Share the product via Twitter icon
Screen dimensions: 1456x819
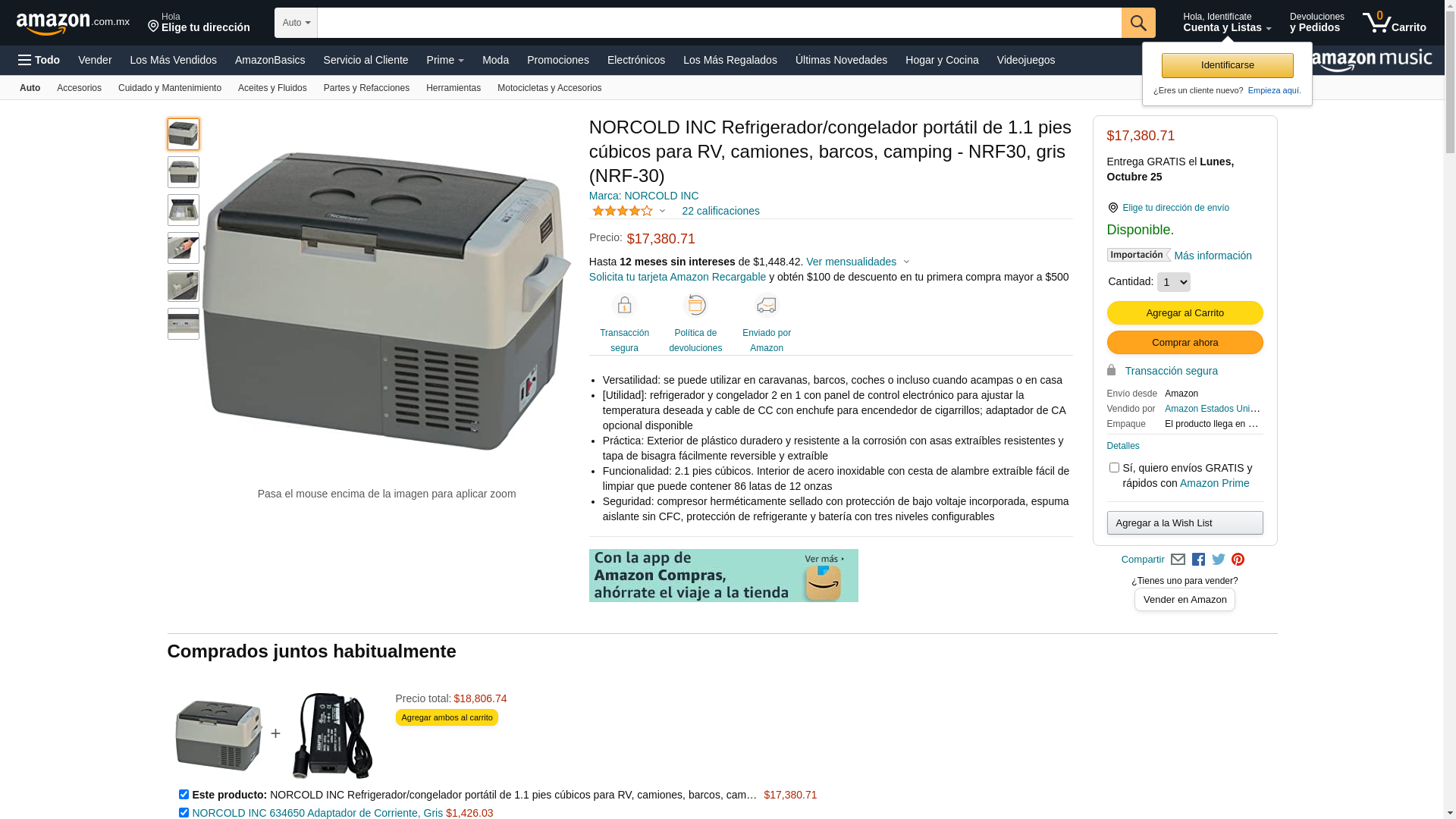(x=1218, y=560)
